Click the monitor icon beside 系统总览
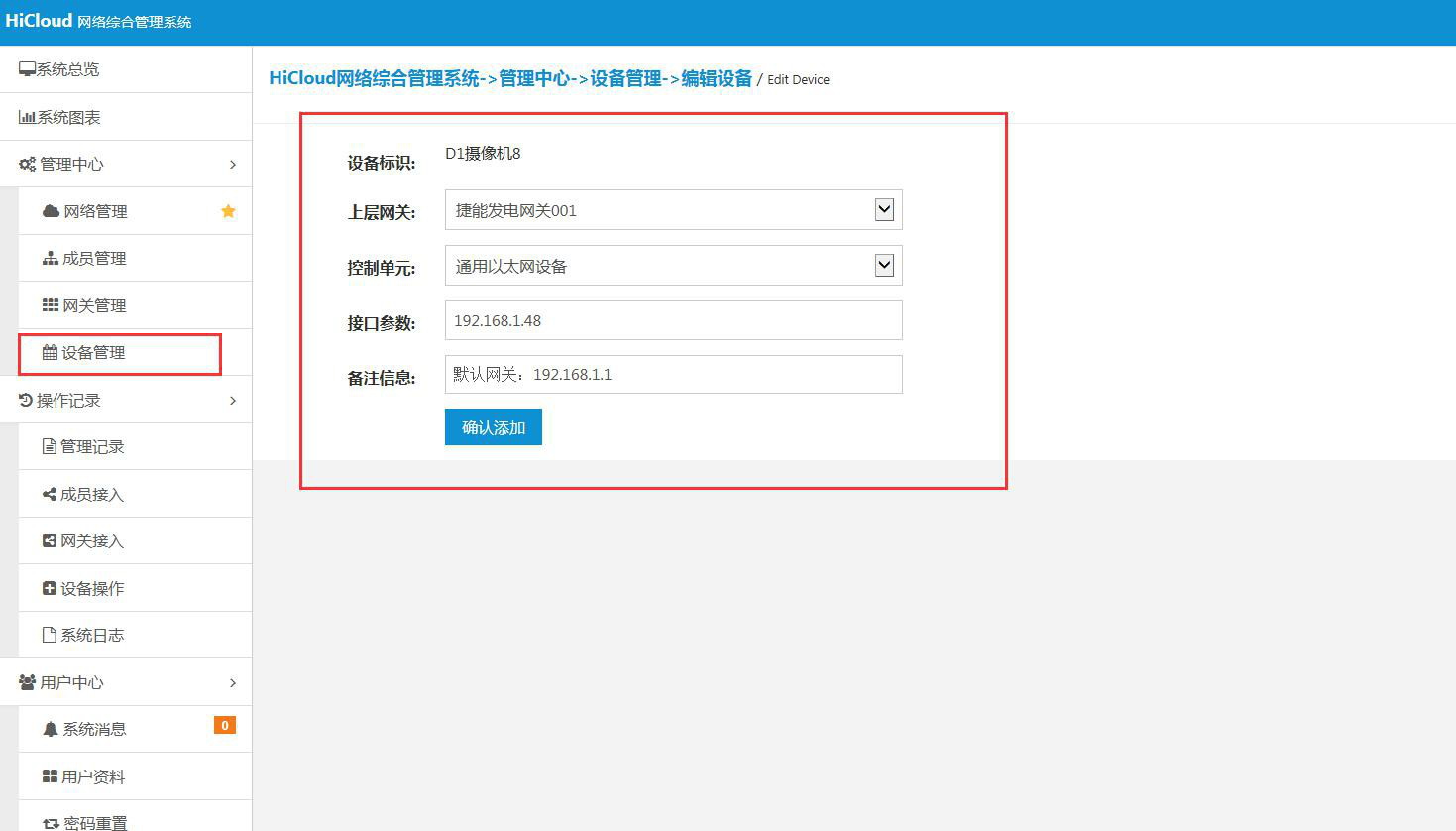The image size is (1456, 831). click(28, 68)
